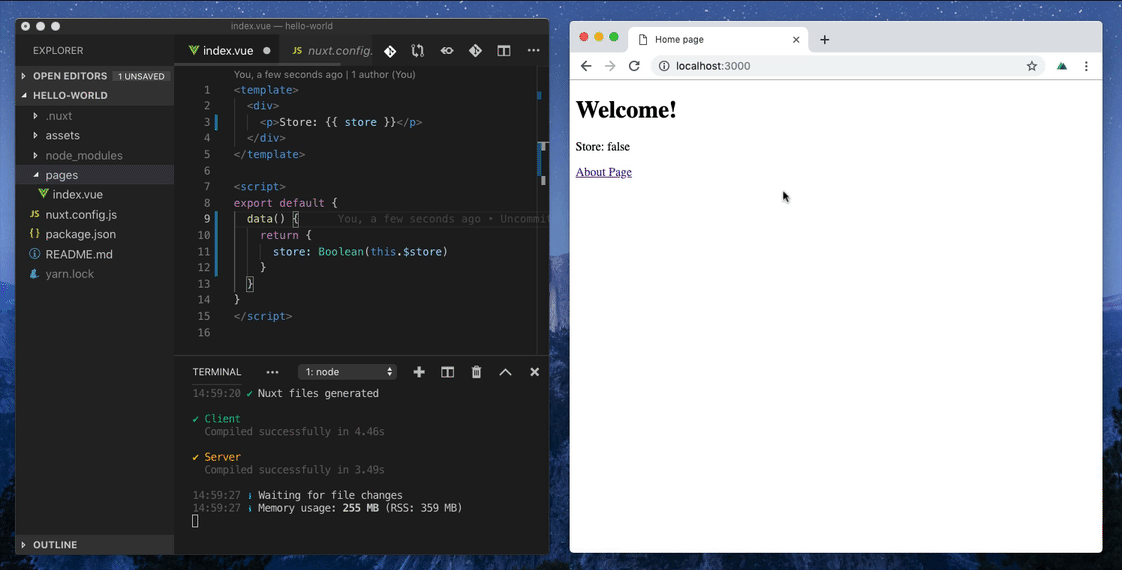This screenshot has width=1122, height=570.
Task: Click the Vue devtools extension icon
Action: click(x=1062, y=66)
